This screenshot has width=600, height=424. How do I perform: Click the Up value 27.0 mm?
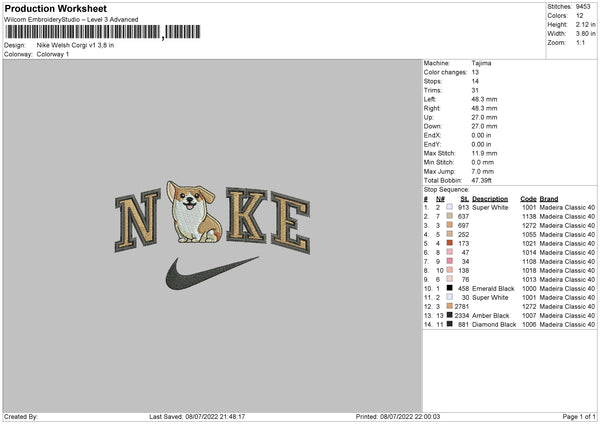point(484,117)
